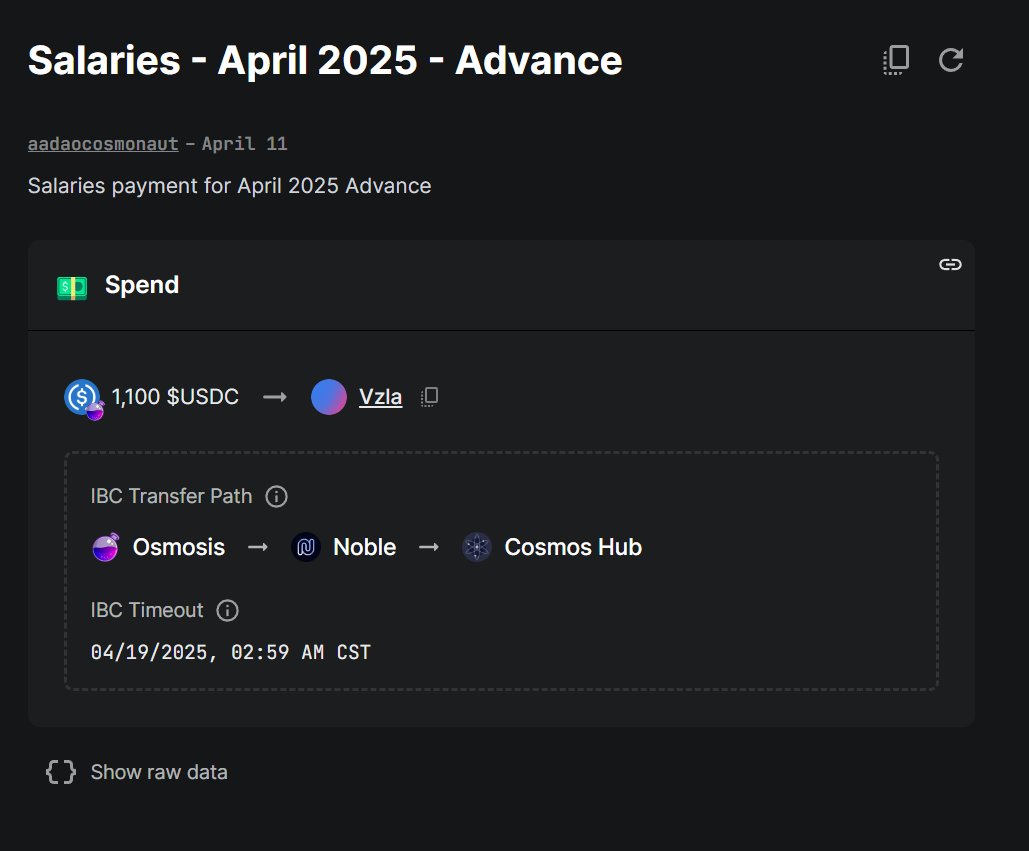
Task: Copy link to the Spend action
Action: (x=950, y=264)
